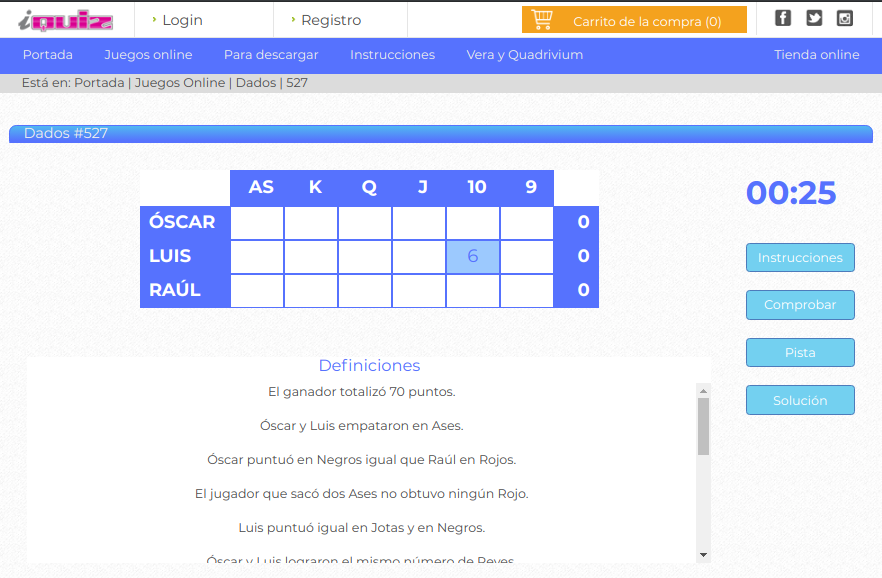Image resolution: width=882 pixels, height=578 pixels.
Task: Select Luis's AS cell
Action: pyautogui.click(x=257, y=257)
